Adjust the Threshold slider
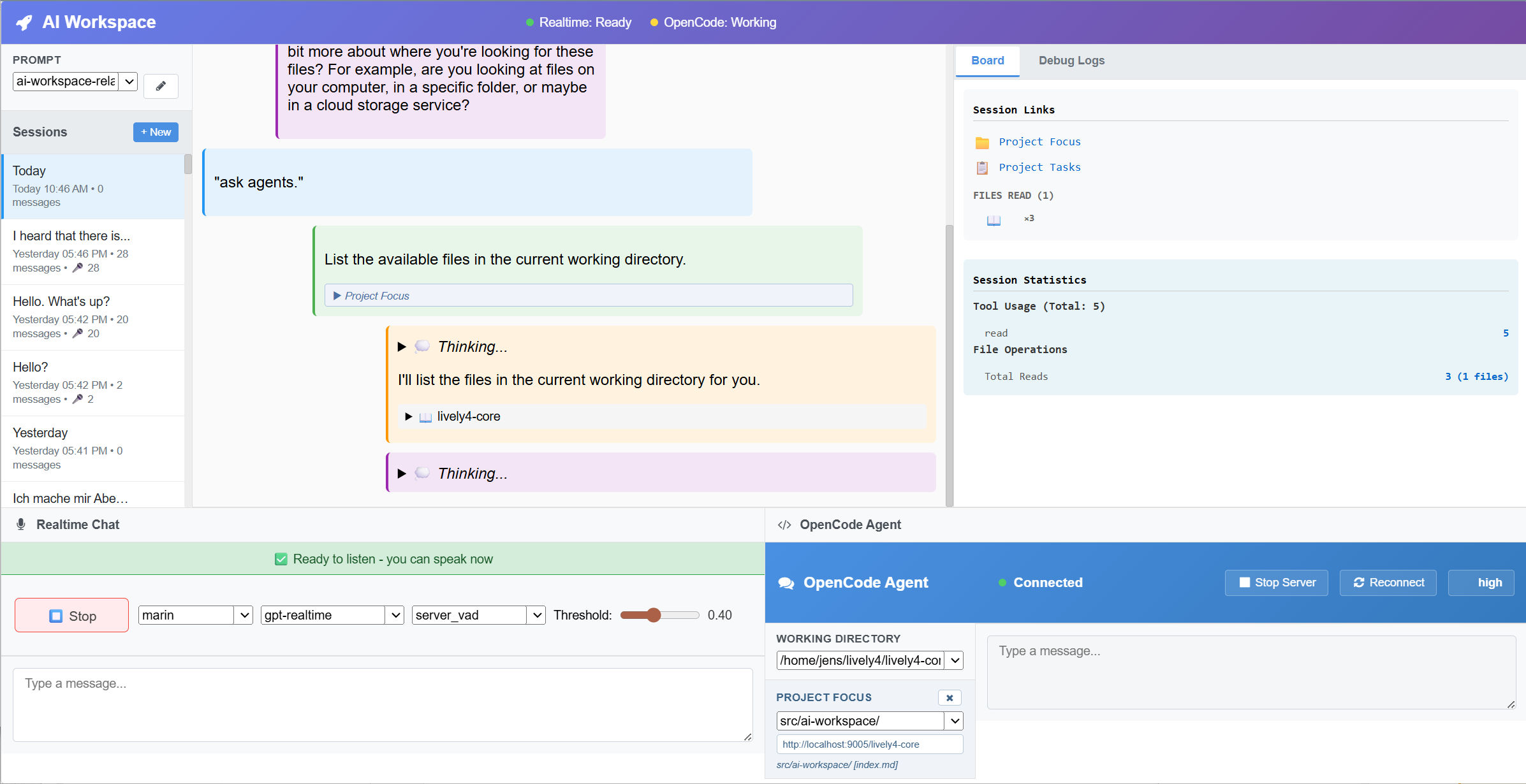 654,615
